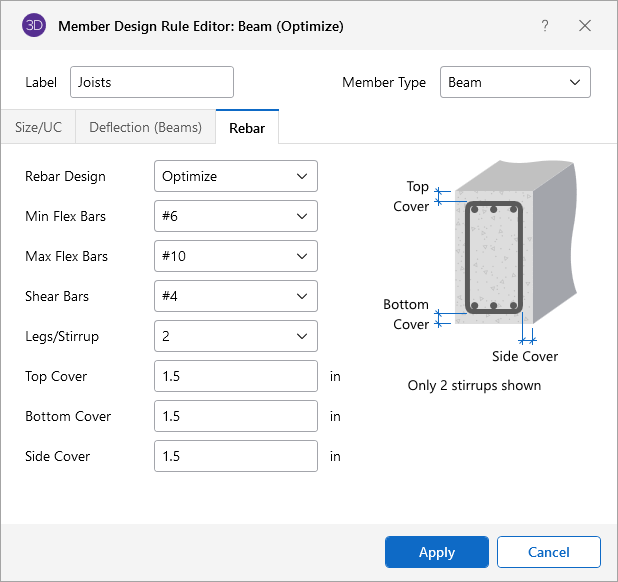Expand the Shear Bars dropdown
Image resolution: width=618 pixels, height=582 pixels.
(x=236, y=296)
